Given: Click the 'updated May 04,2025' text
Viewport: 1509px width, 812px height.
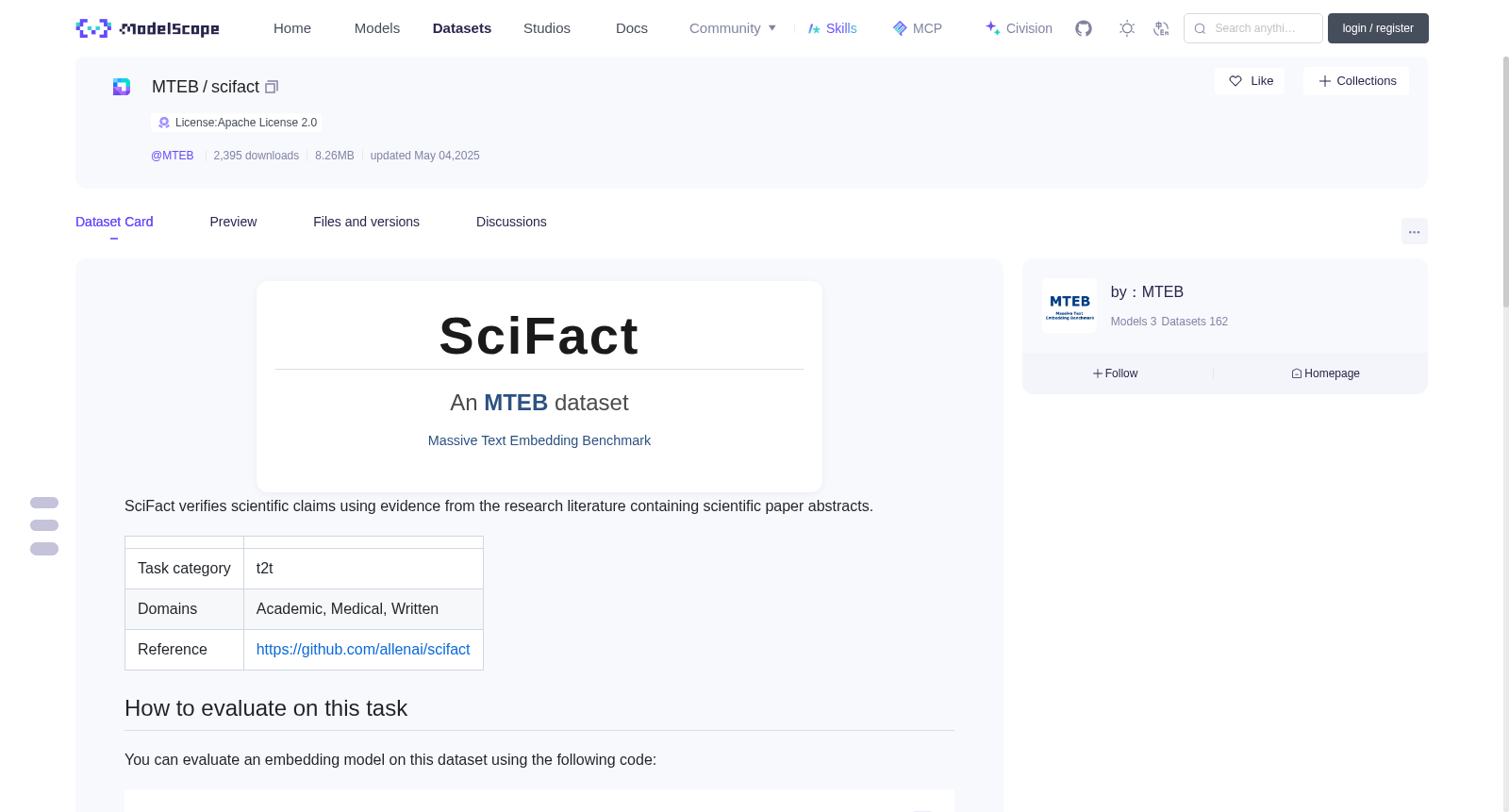Looking at the screenshot, I should coord(425,156).
